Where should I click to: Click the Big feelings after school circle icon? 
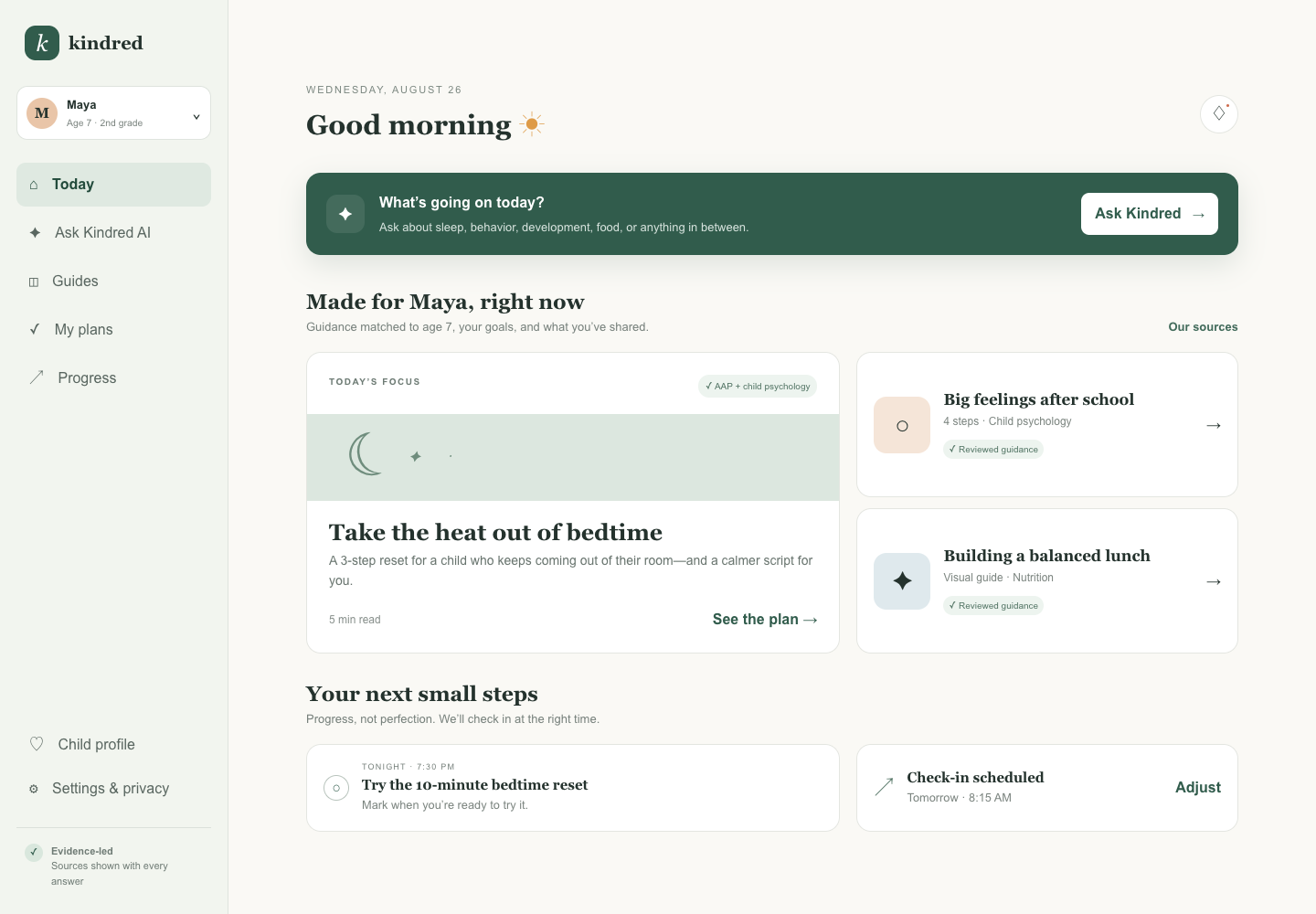point(902,425)
